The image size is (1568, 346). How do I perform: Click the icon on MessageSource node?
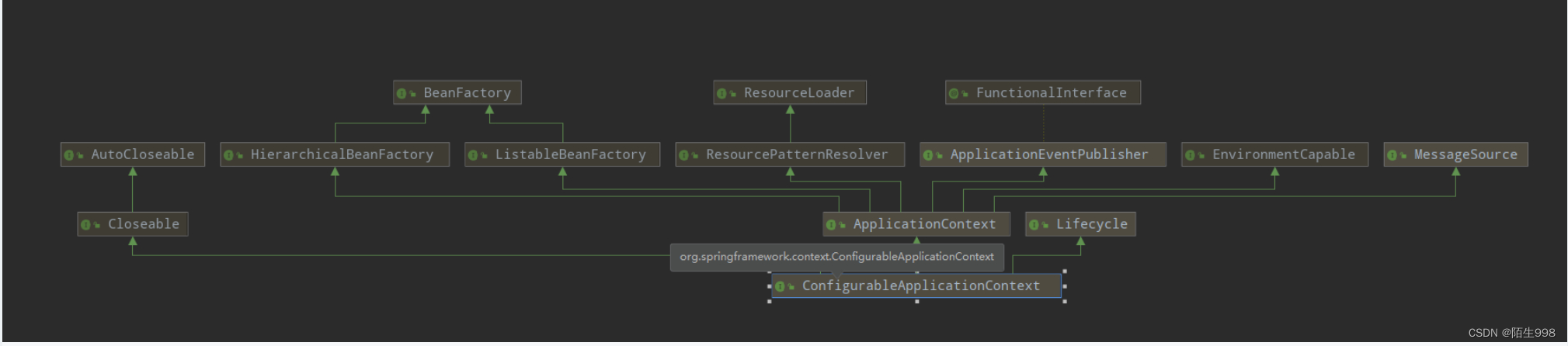[x=1392, y=155]
